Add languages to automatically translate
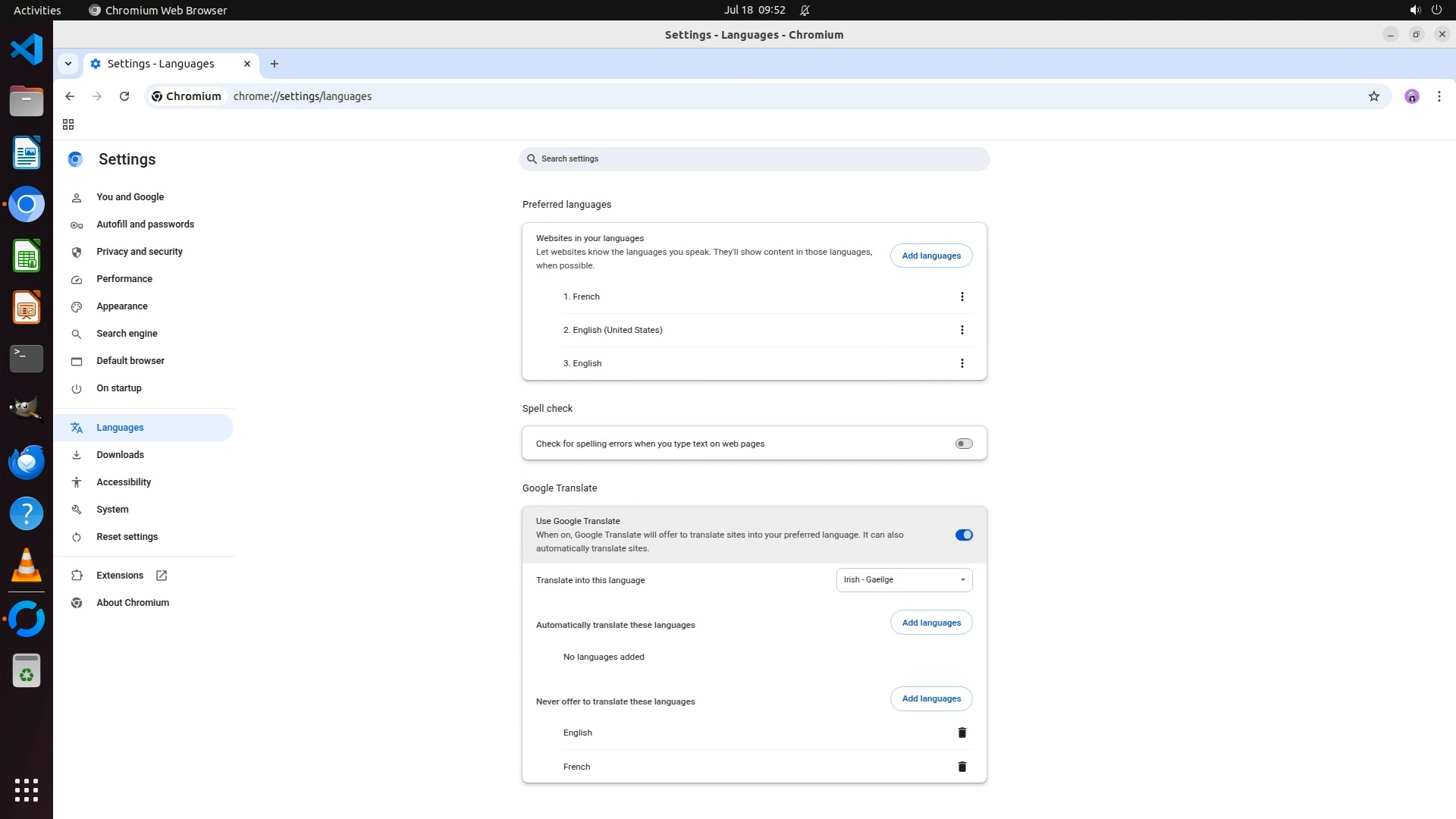The width and height of the screenshot is (1456, 819). (930, 623)
